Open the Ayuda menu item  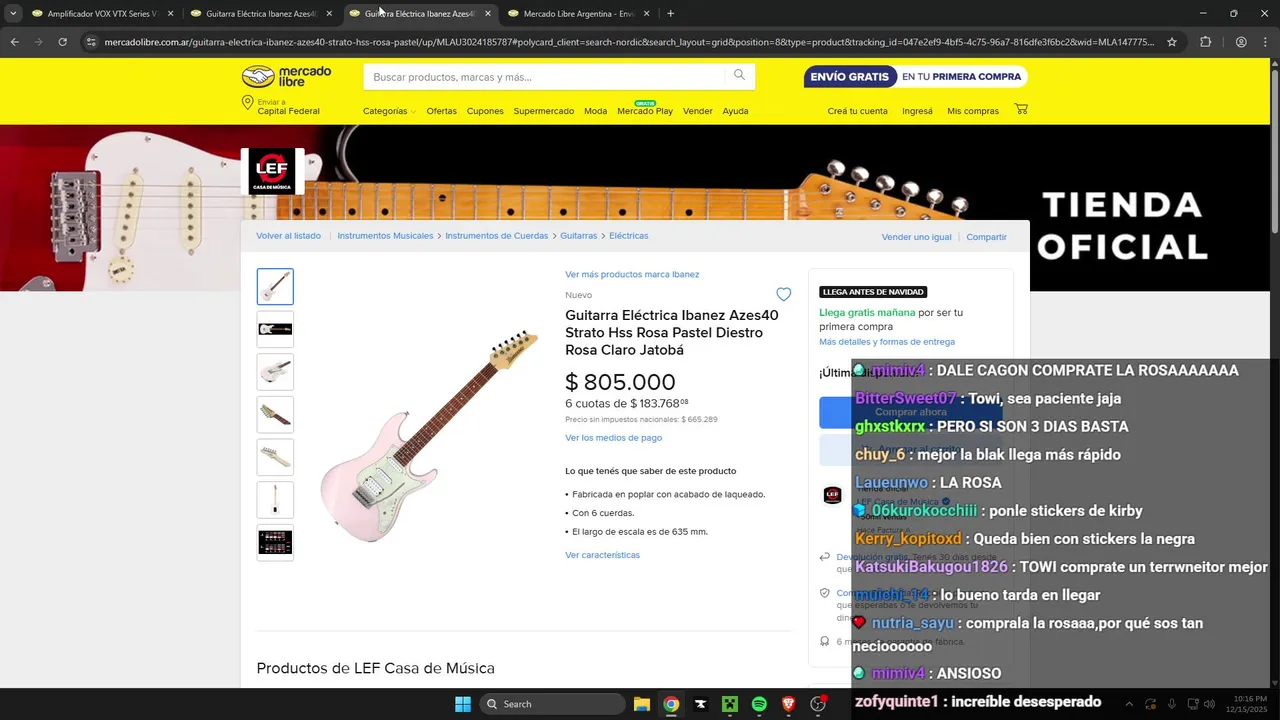(735, 111)
